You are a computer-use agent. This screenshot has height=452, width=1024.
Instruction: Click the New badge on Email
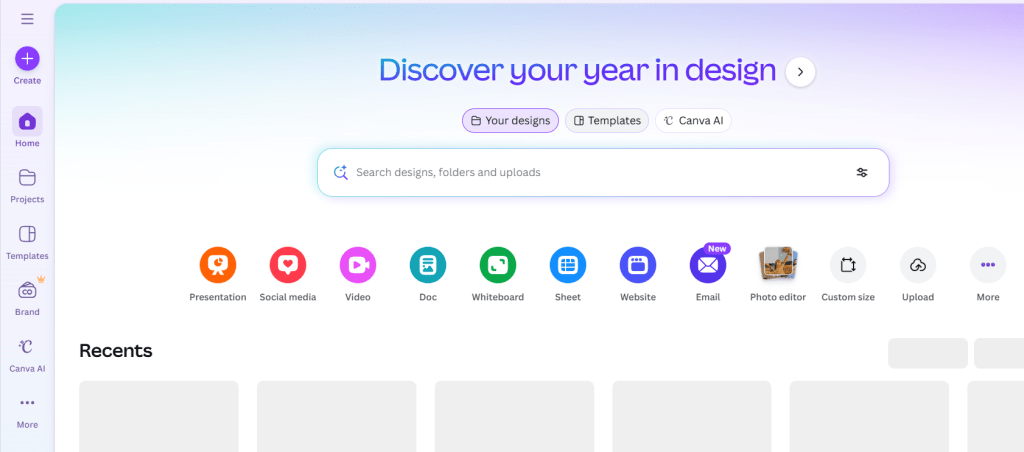(x=717, y=249)
